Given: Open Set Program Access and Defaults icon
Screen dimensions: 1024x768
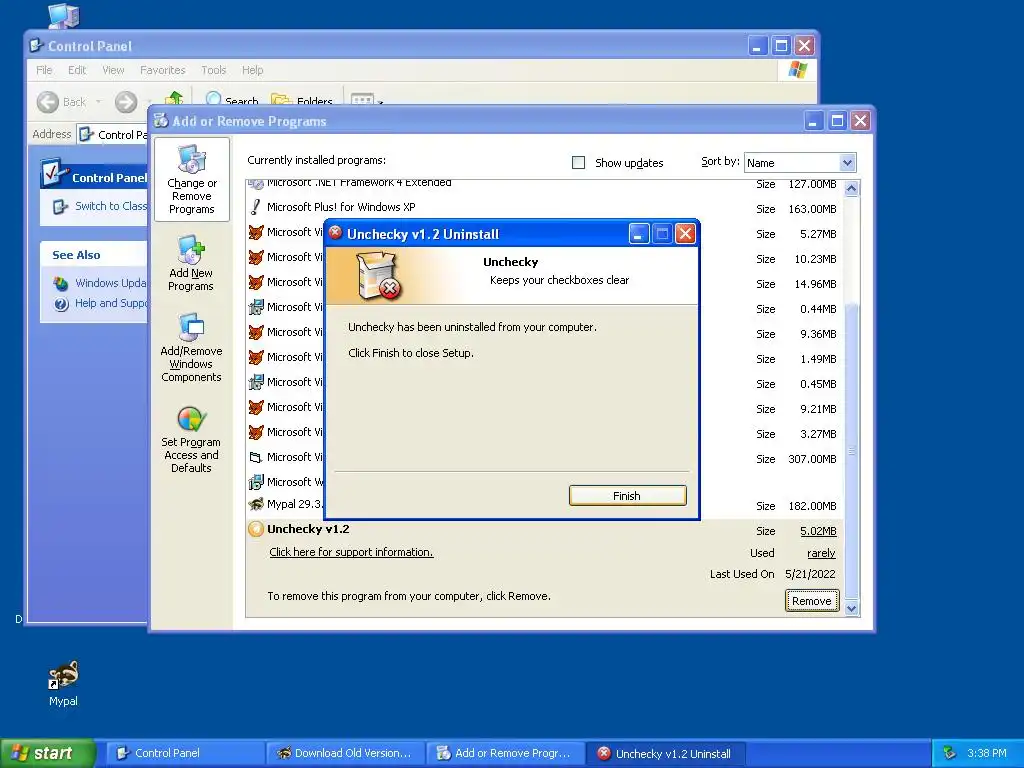Looking at the screenshot, I should (x=191, y=439).
